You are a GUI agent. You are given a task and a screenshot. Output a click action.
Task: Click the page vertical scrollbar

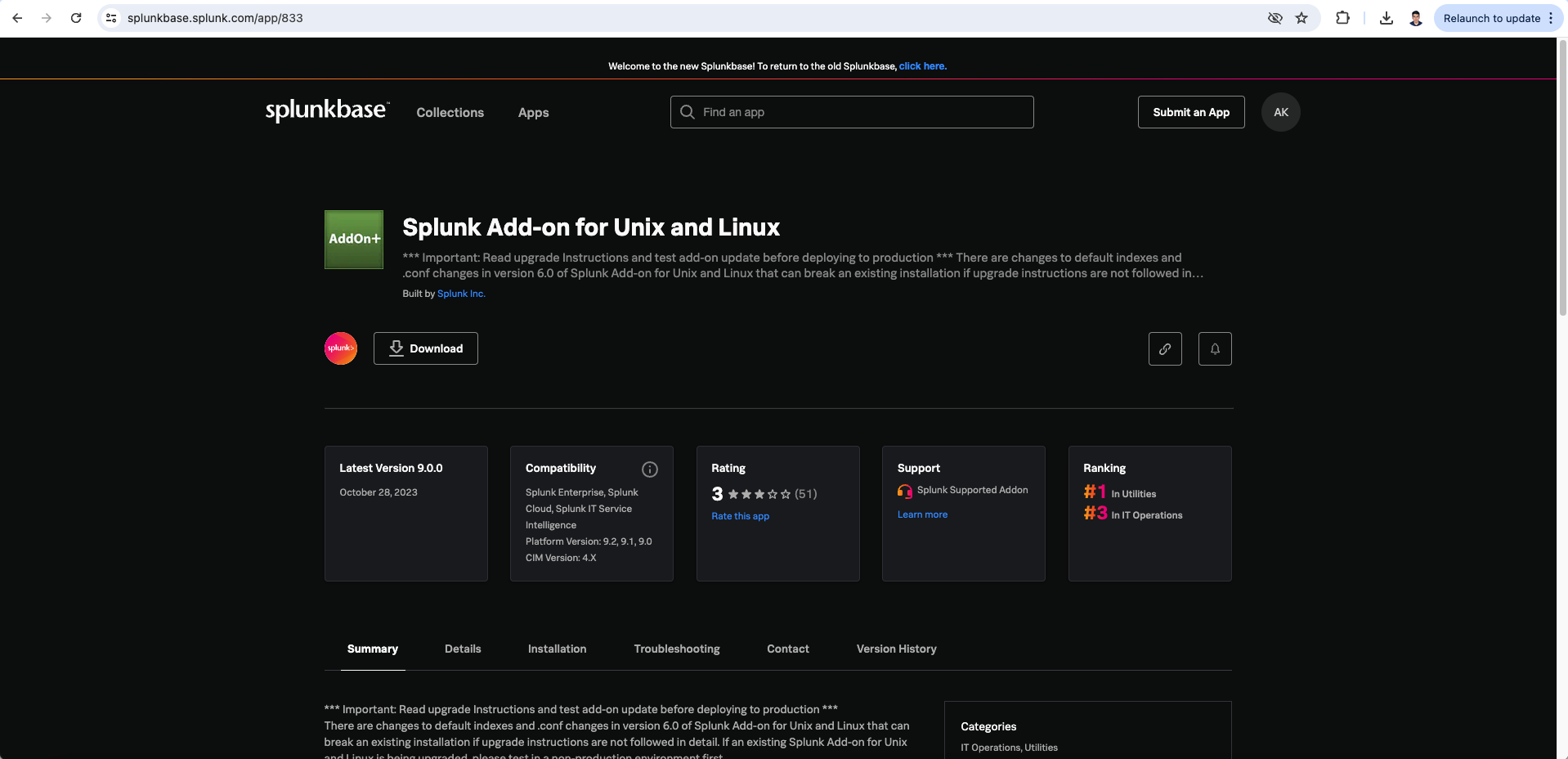point(1562,180)
